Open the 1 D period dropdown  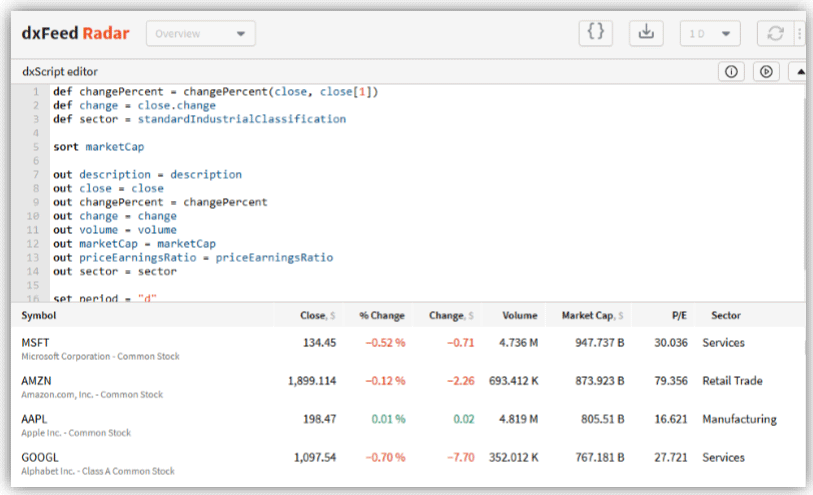coord(710,34)
